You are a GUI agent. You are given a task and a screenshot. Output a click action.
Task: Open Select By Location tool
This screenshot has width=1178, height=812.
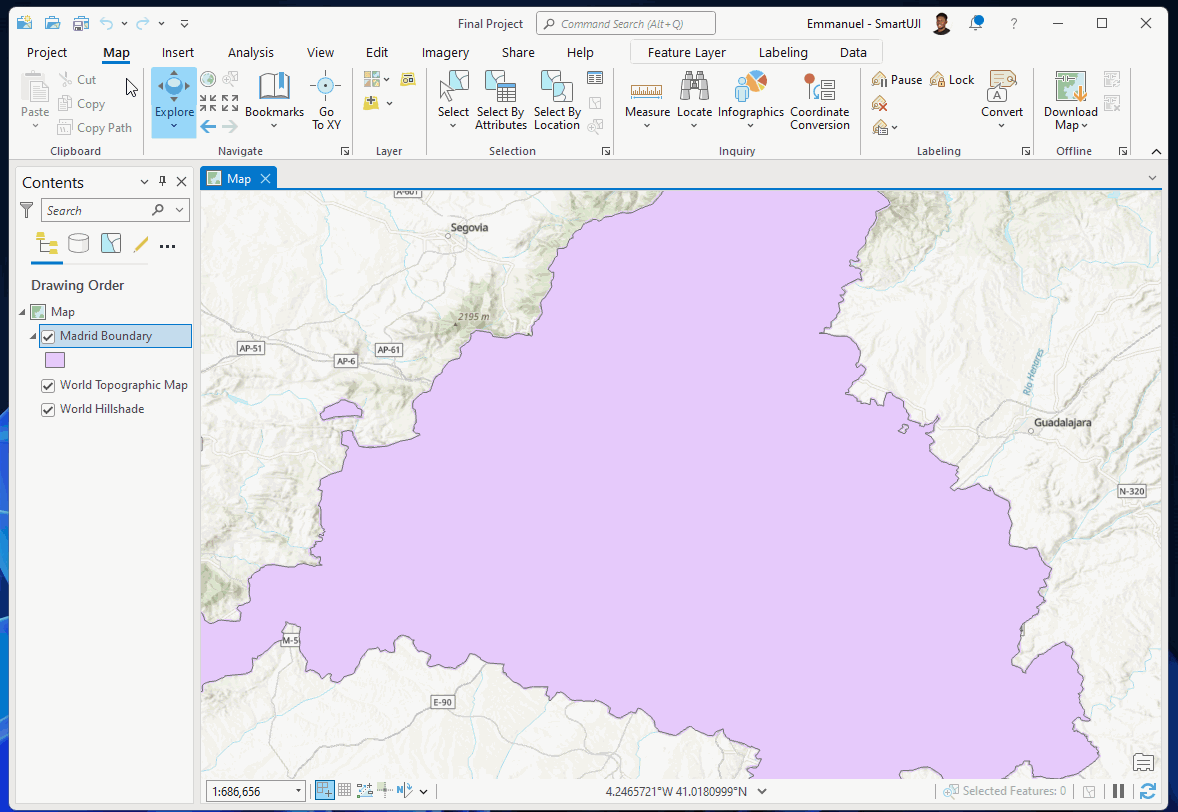[x=557, y=98]
